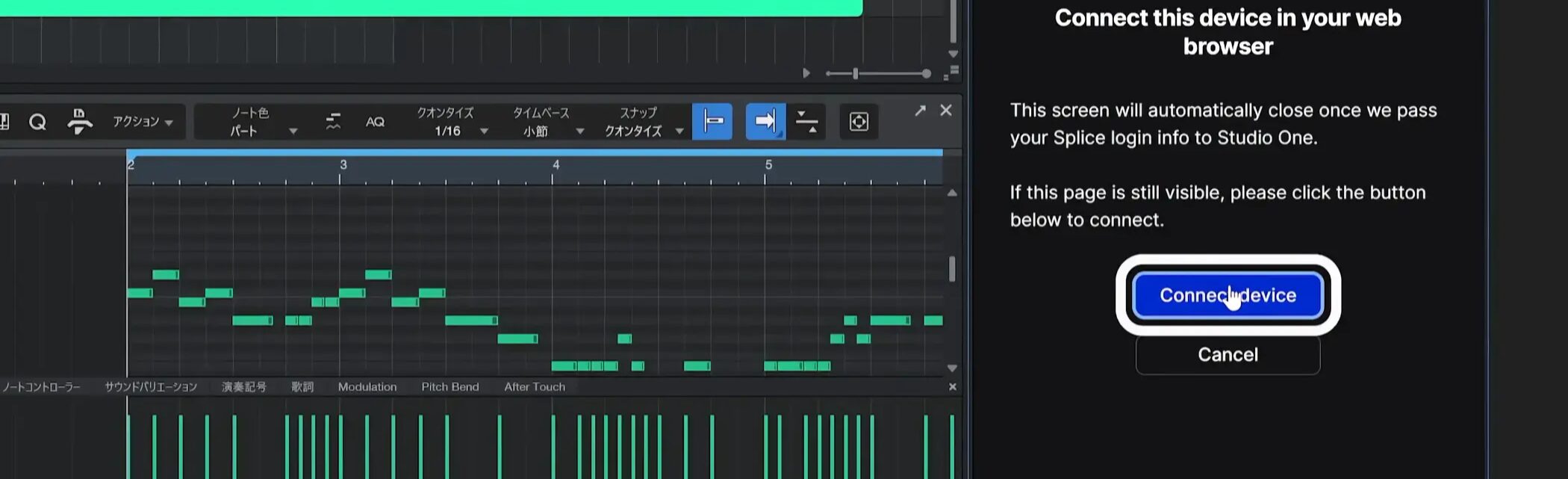Click the Cancel button
The image size is (1568, 479).
tap(1228, 354)
